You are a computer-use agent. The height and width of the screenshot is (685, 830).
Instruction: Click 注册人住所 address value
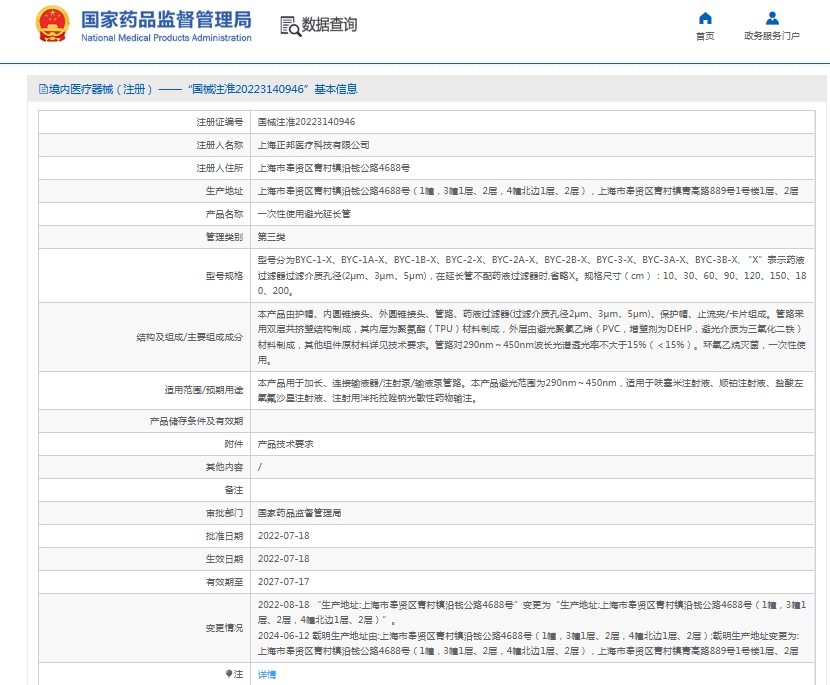pyautogui.click(x=333, y=168)
